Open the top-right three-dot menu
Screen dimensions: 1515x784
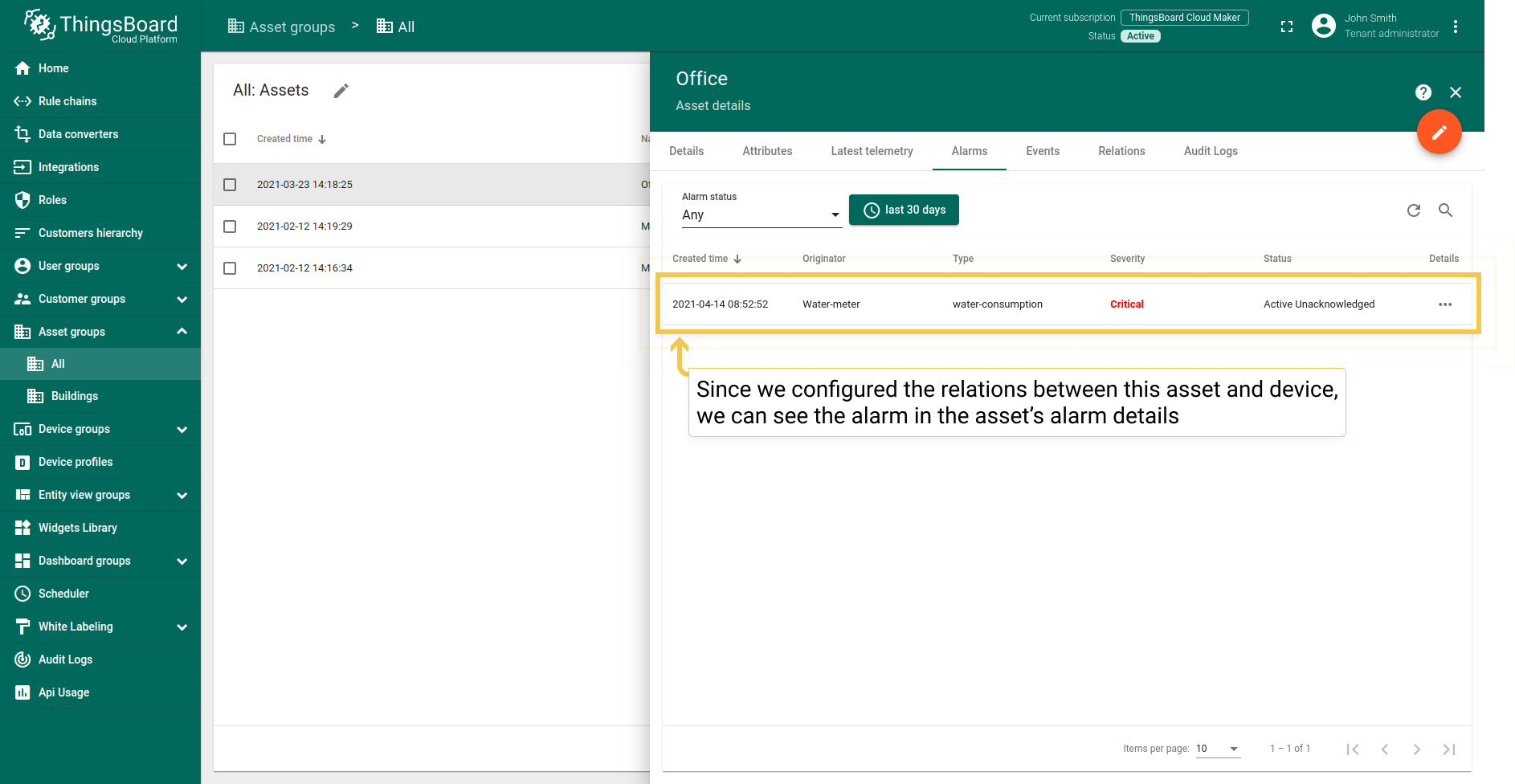pyautogui.click(x=1456, y=27)
